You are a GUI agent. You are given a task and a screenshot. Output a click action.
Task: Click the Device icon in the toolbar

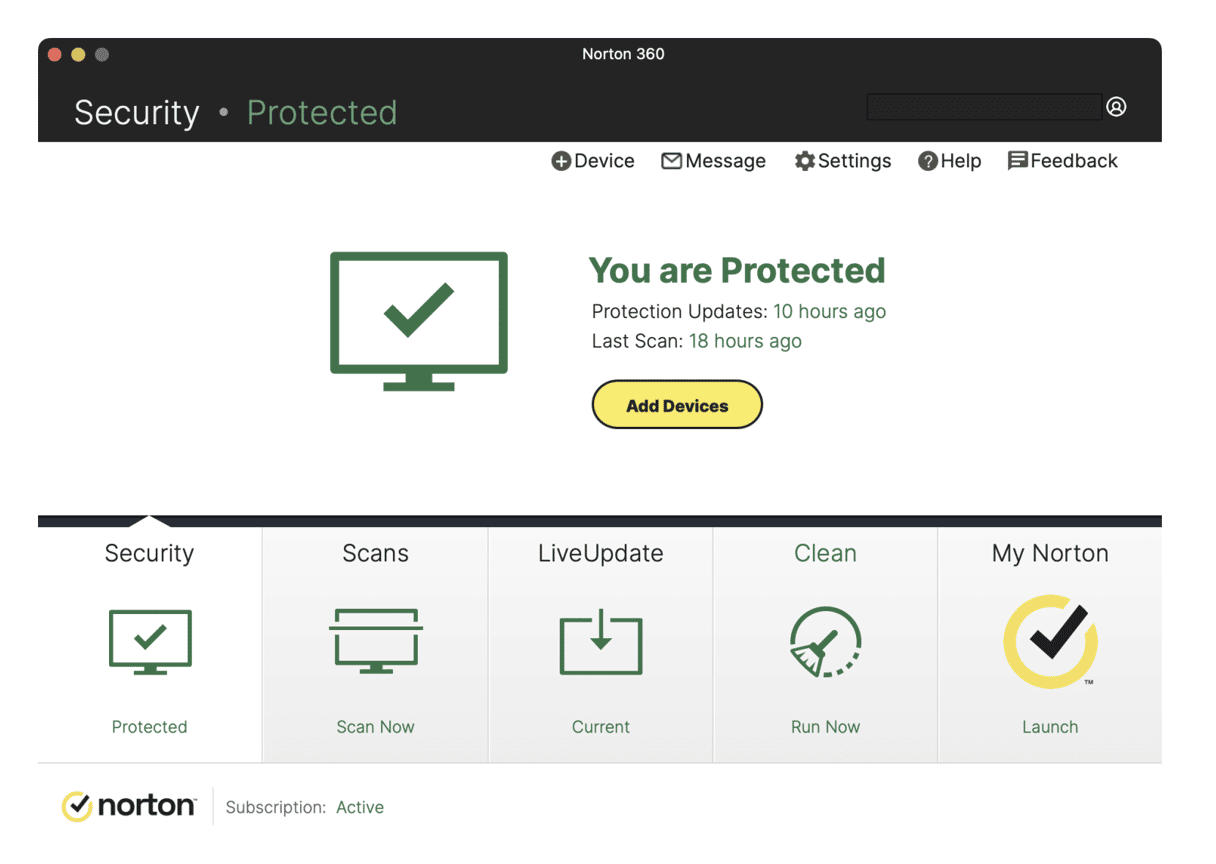[562, 160]
